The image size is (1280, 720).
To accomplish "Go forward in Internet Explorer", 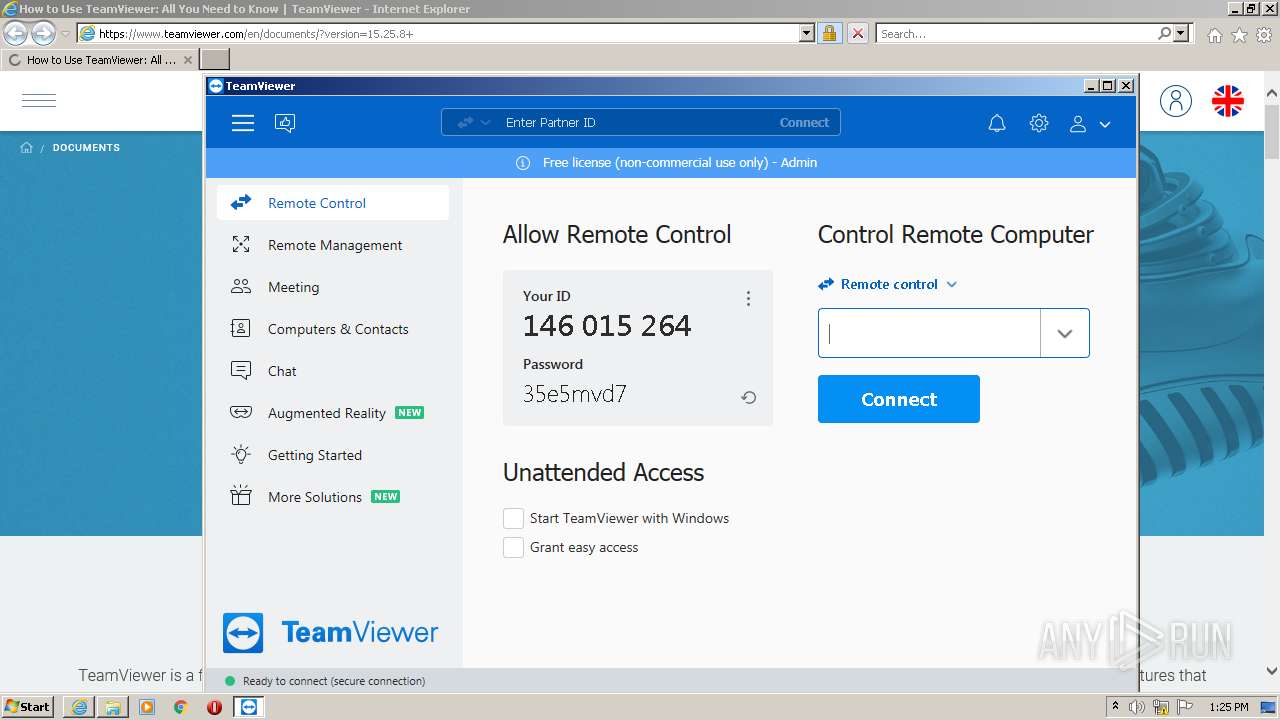I will [x=43, y=34].
